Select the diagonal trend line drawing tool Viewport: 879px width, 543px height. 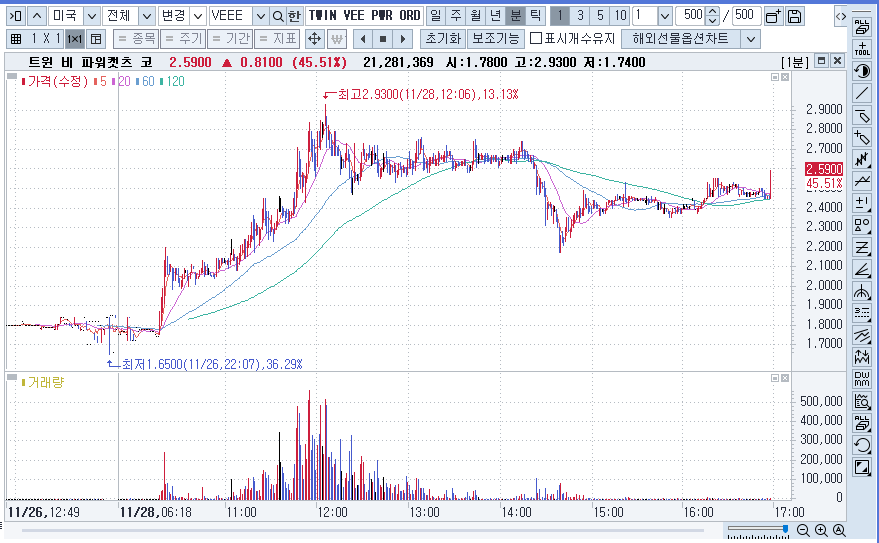(863, 94)
